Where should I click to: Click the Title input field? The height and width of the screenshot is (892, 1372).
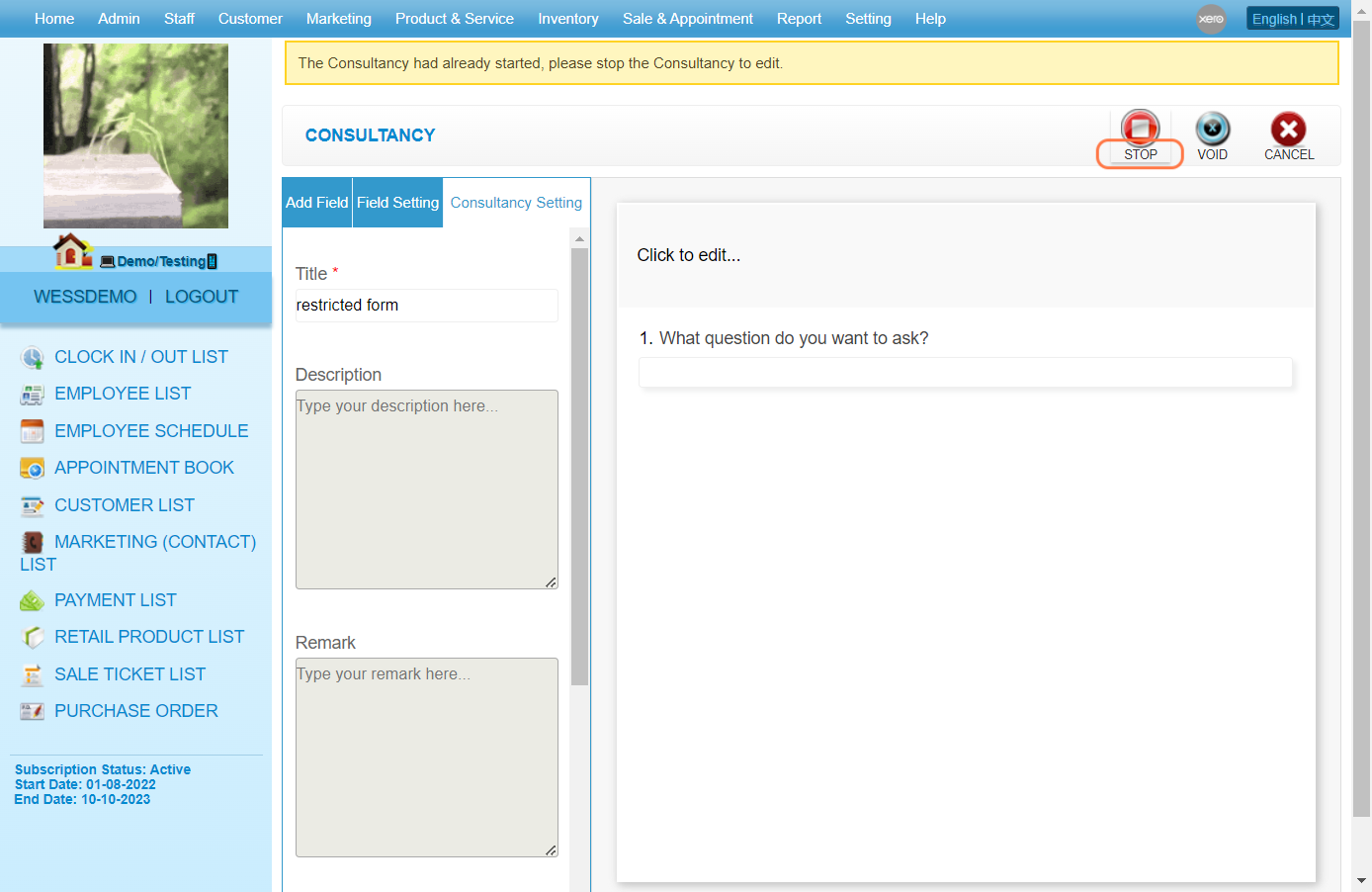(x=426, y=306)
